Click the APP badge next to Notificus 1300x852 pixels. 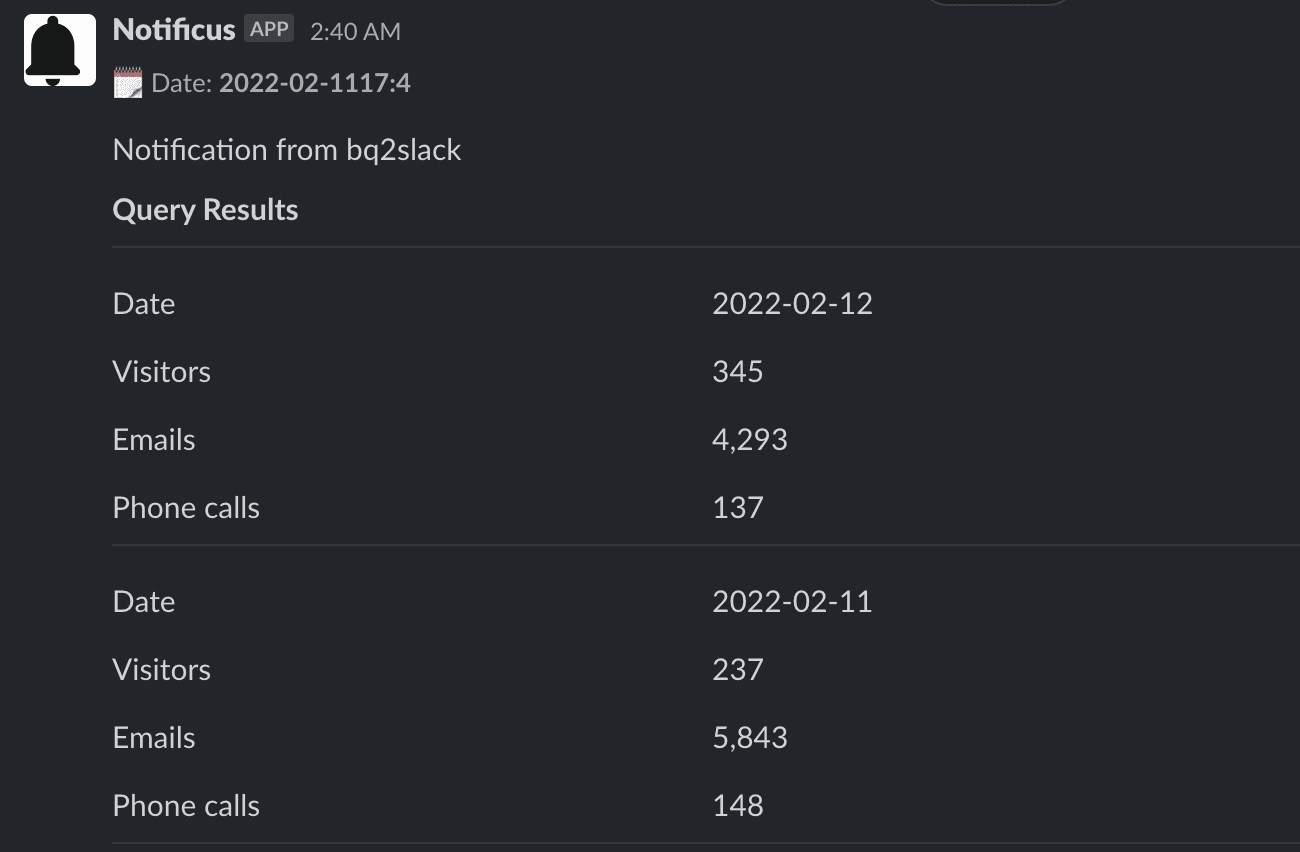click(x=268, y=28)
